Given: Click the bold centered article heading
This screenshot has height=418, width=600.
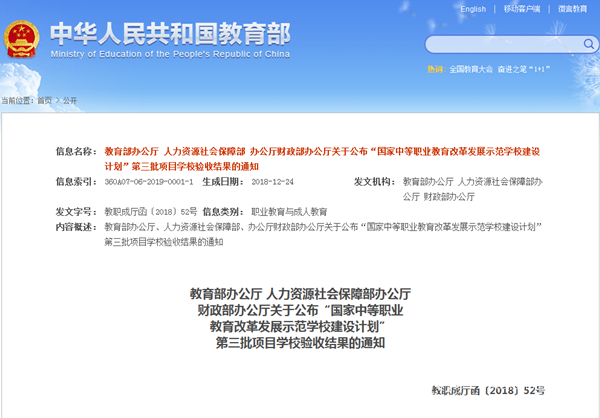Looking at the screenshot, I should (300, 318).
